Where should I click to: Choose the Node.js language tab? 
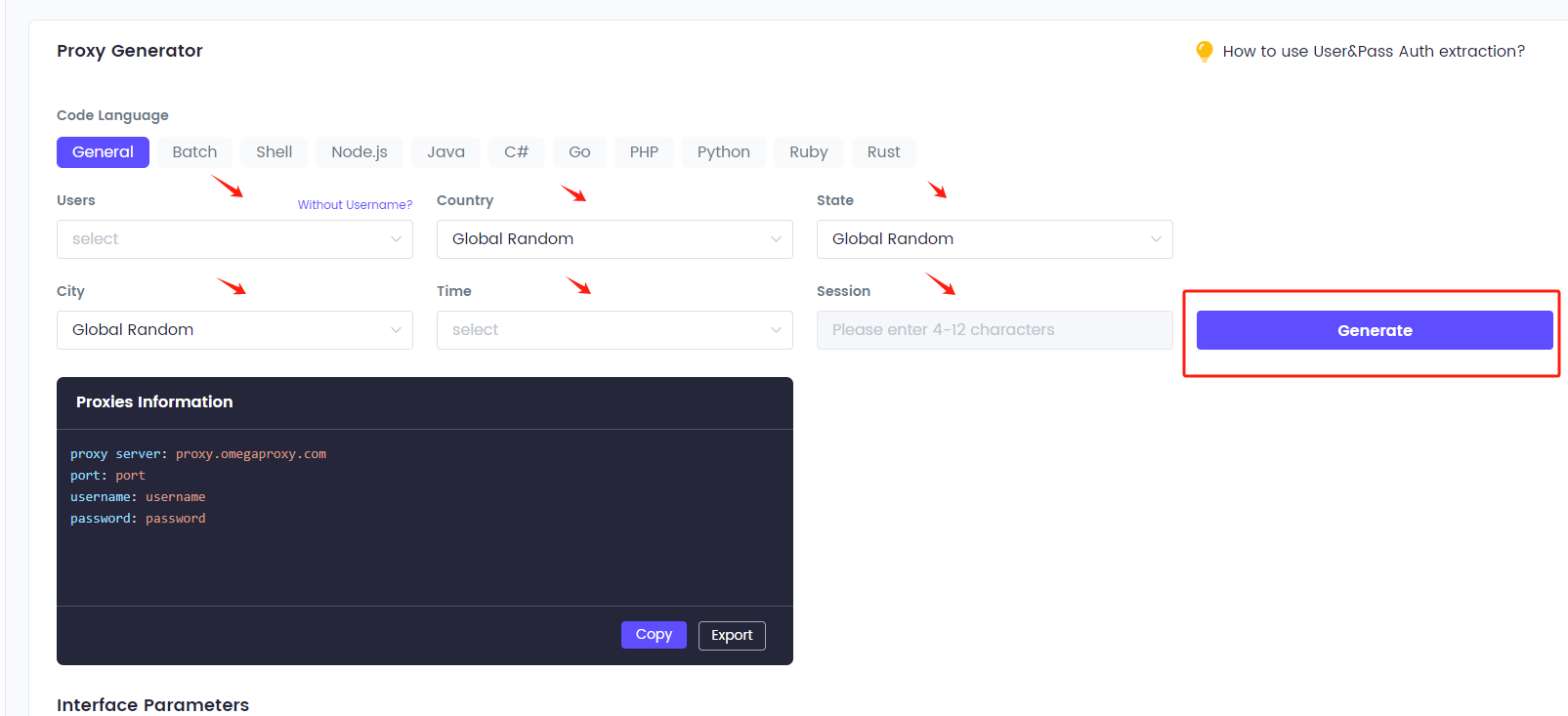[360, 152]
